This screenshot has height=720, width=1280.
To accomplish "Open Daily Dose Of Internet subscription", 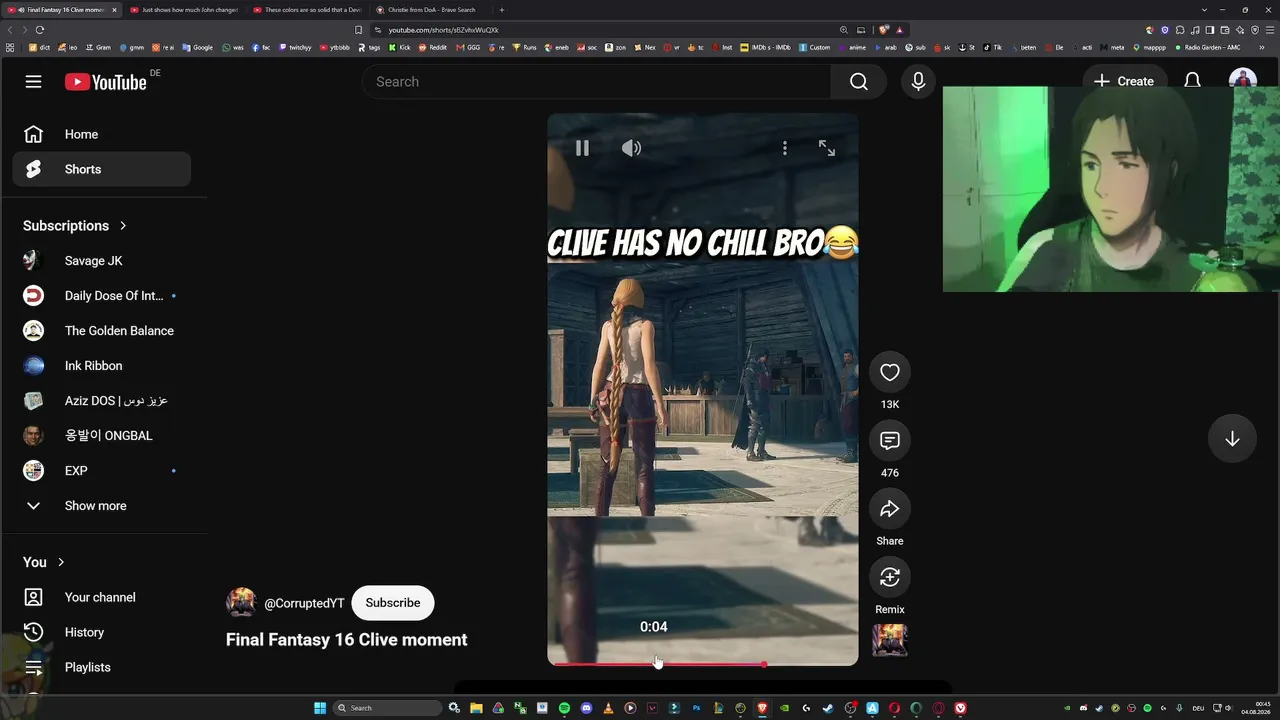I will [x=101, y=296].
